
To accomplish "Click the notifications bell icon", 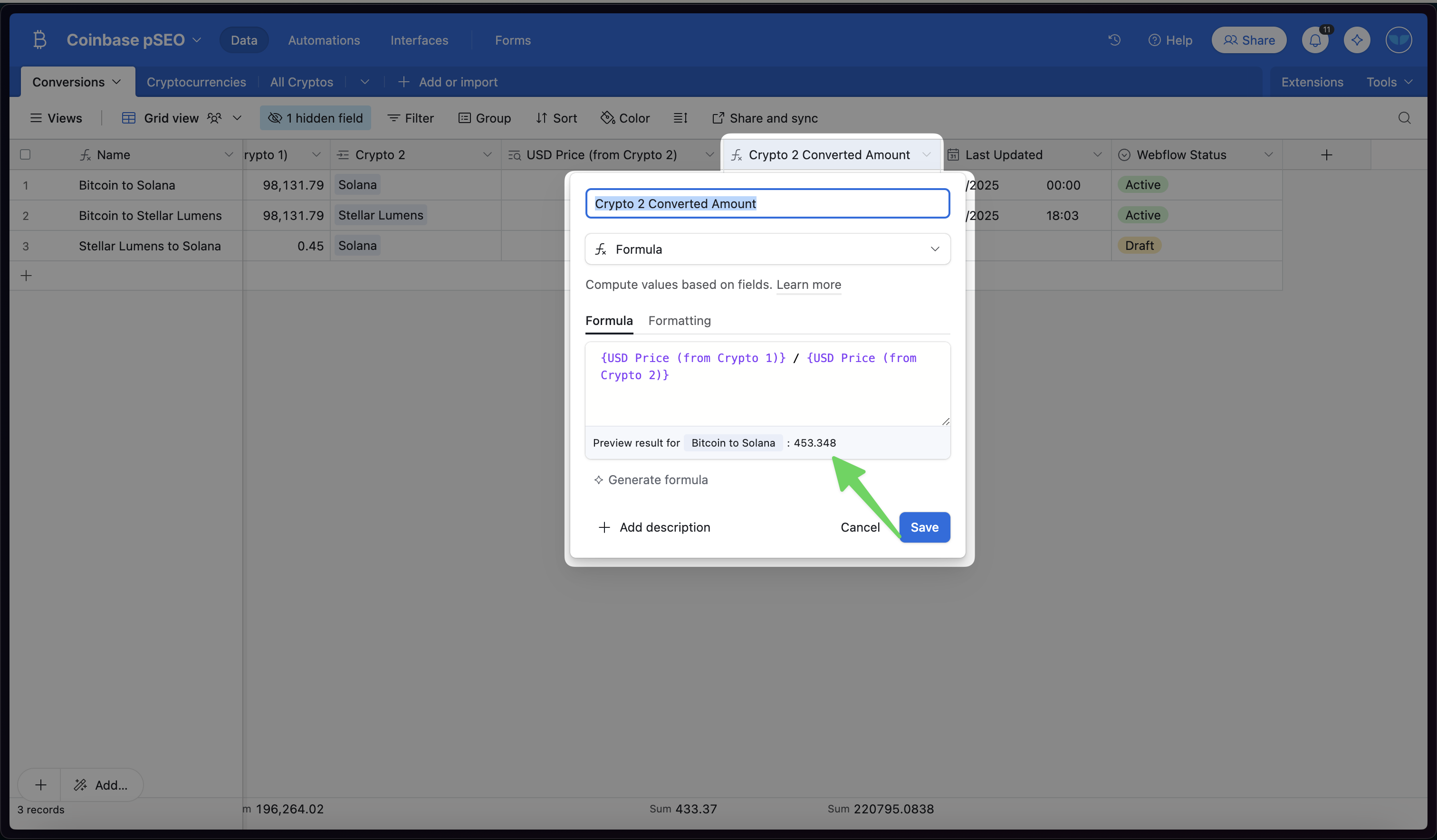I will (1315, 40).
